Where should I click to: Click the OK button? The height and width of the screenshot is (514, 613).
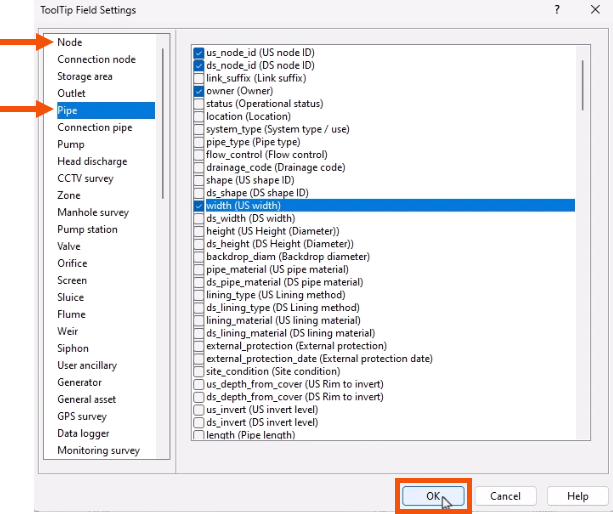[x=433, y=496]
